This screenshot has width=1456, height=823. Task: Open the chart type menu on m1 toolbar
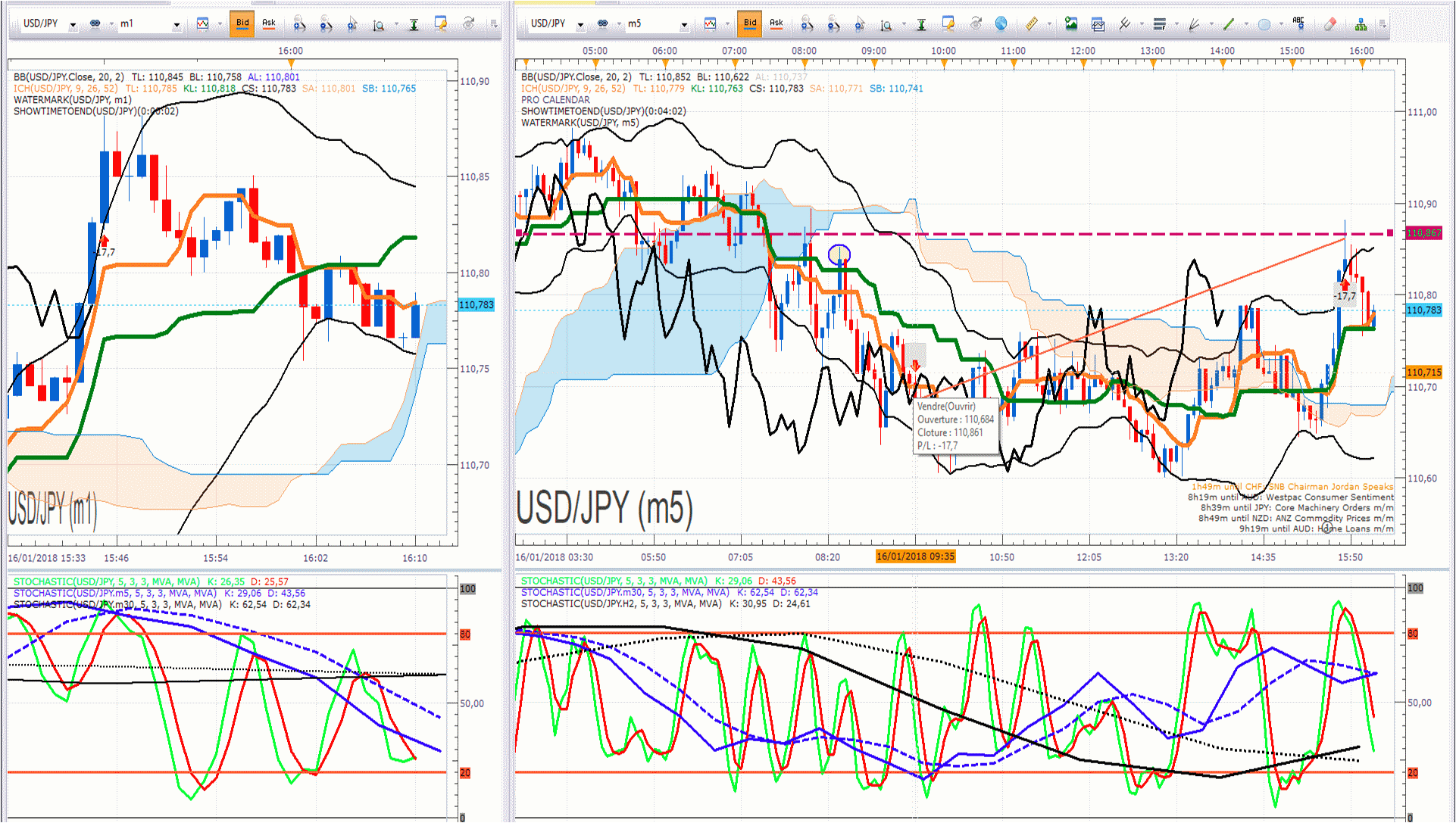[203, 24]
